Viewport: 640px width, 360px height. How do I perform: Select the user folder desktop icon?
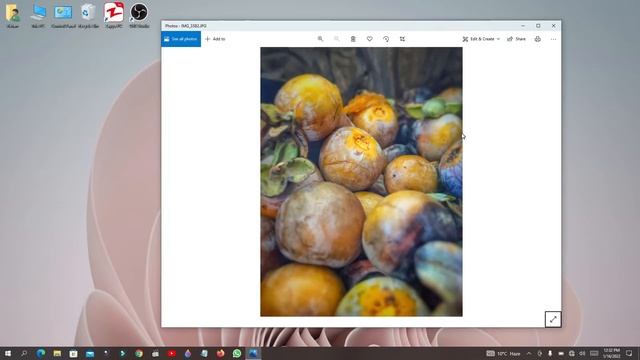tap(13, 16)
